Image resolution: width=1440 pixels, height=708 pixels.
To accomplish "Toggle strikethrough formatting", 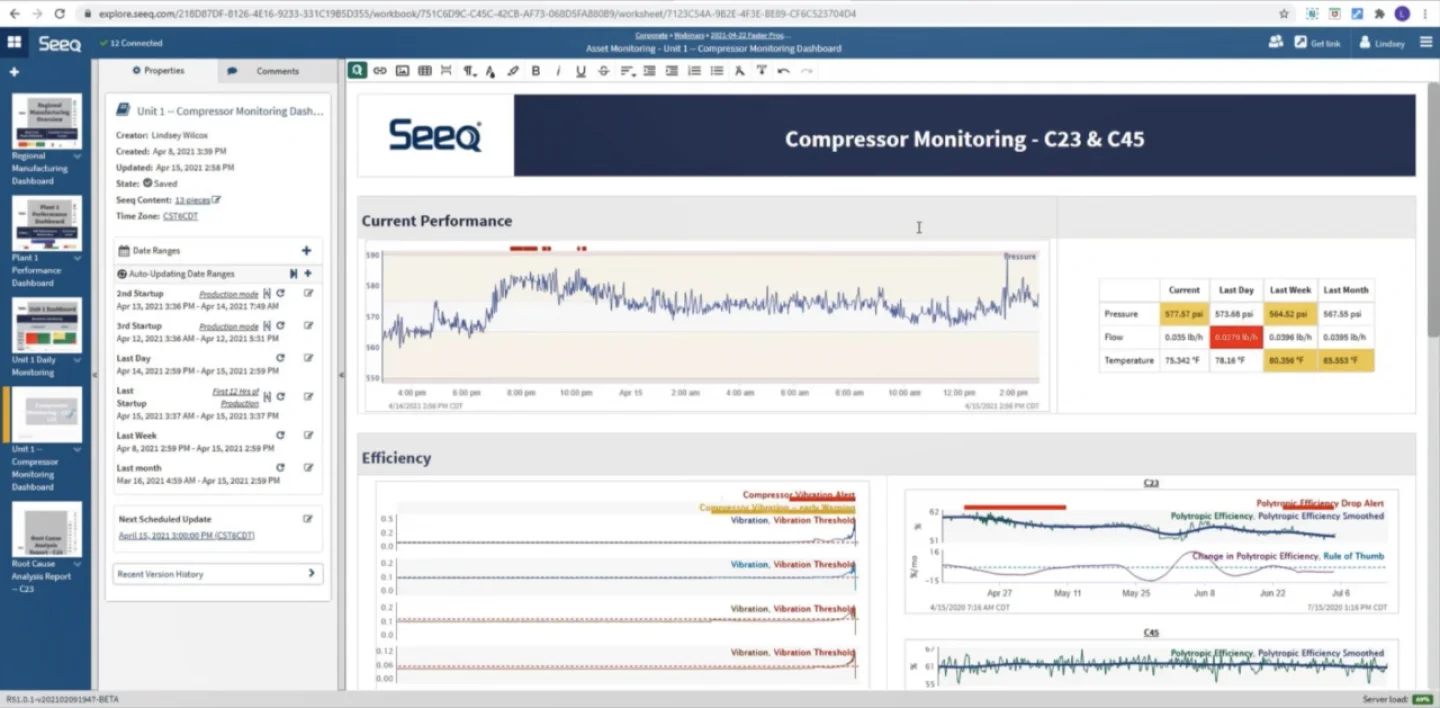I will click(603, 71).
